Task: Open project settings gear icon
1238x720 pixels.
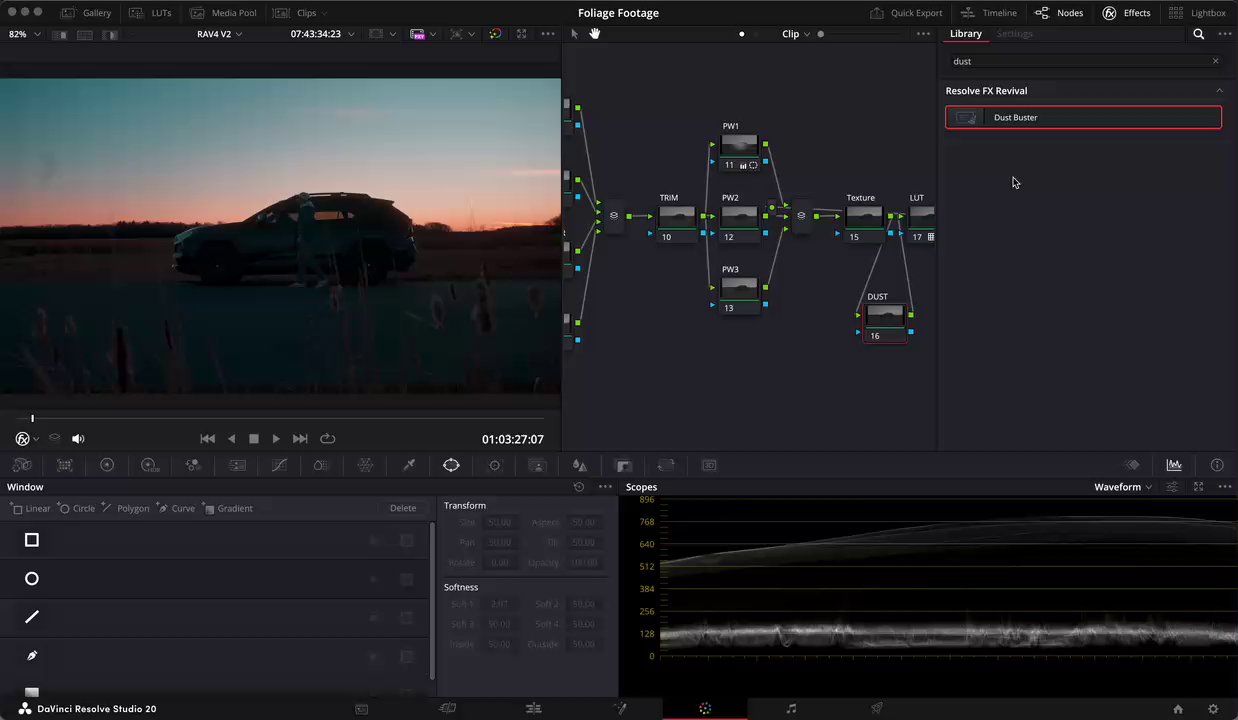Action: 1213,709
